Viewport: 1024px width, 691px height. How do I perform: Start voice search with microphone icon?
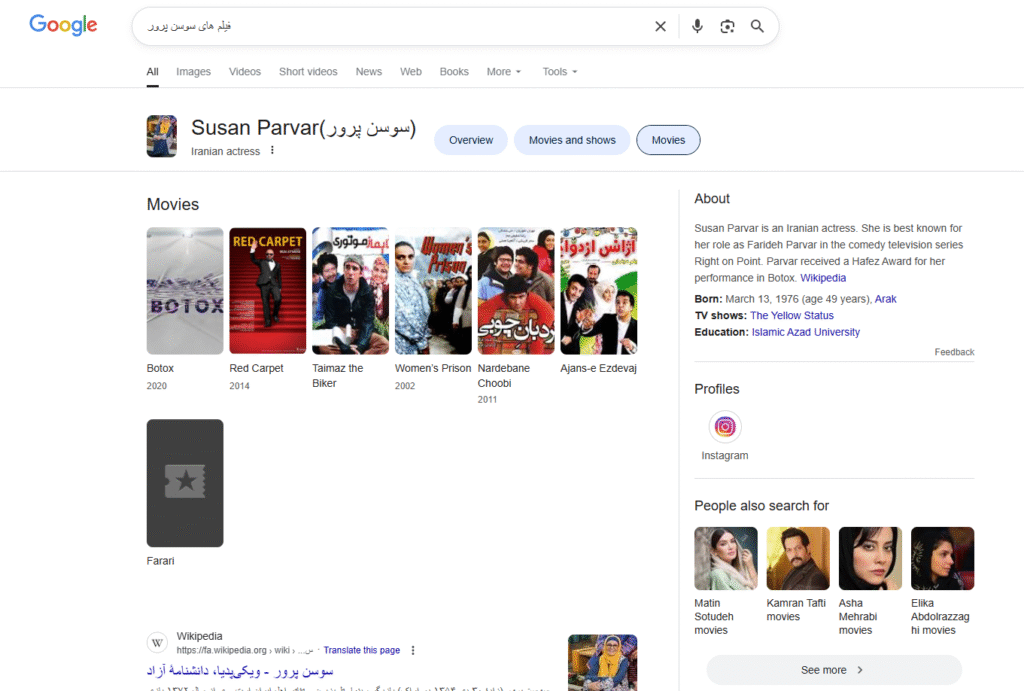tap(697, 27)
